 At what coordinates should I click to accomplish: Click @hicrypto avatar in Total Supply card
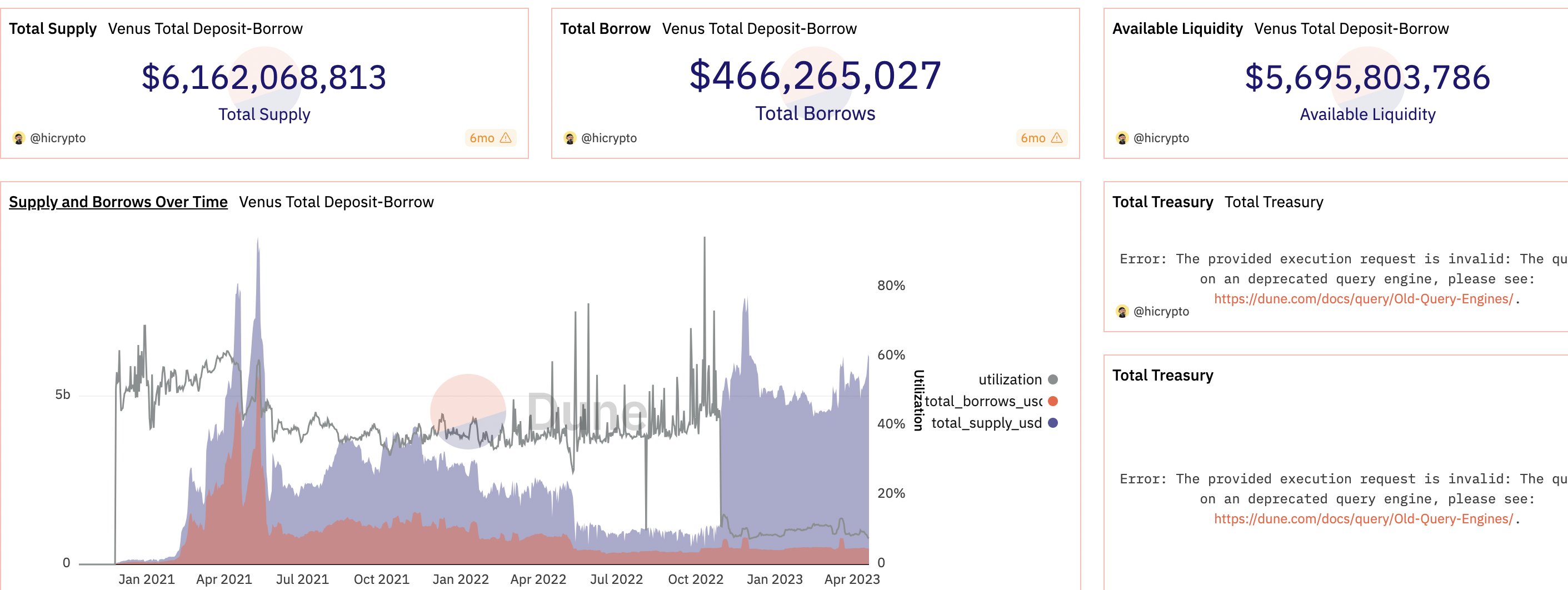tap(19, 138)
